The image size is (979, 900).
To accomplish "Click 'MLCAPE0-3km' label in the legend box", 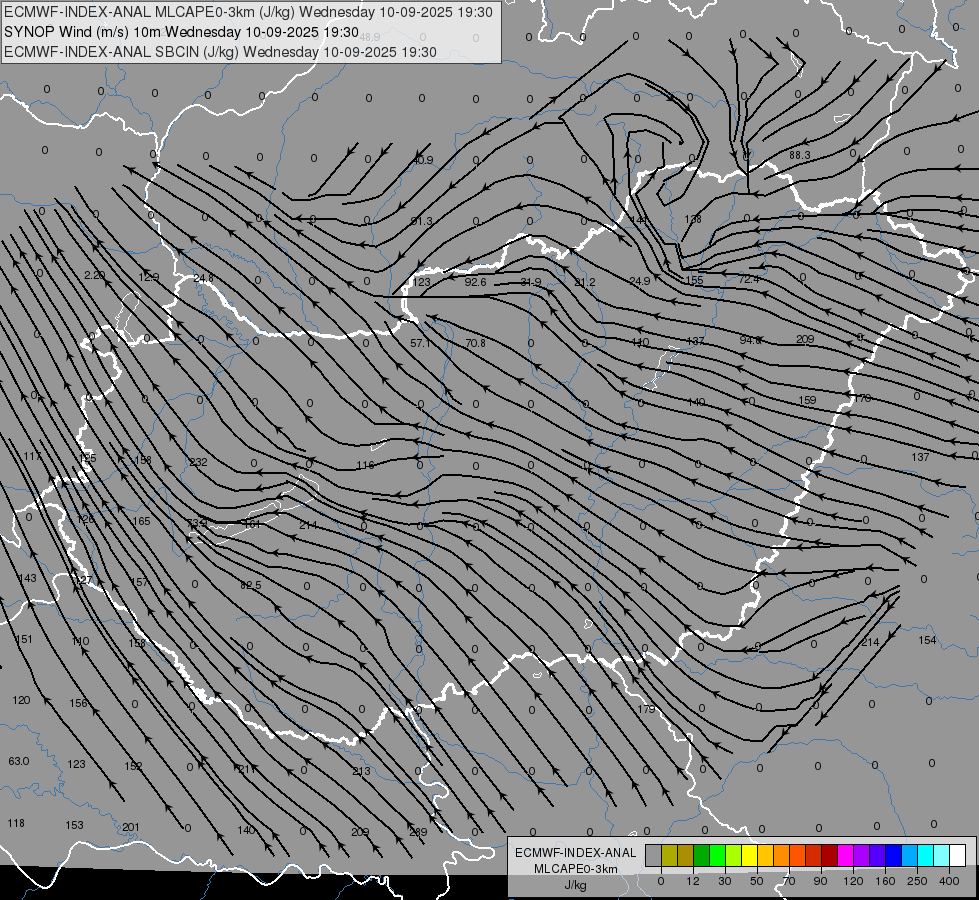I will 576,868.
